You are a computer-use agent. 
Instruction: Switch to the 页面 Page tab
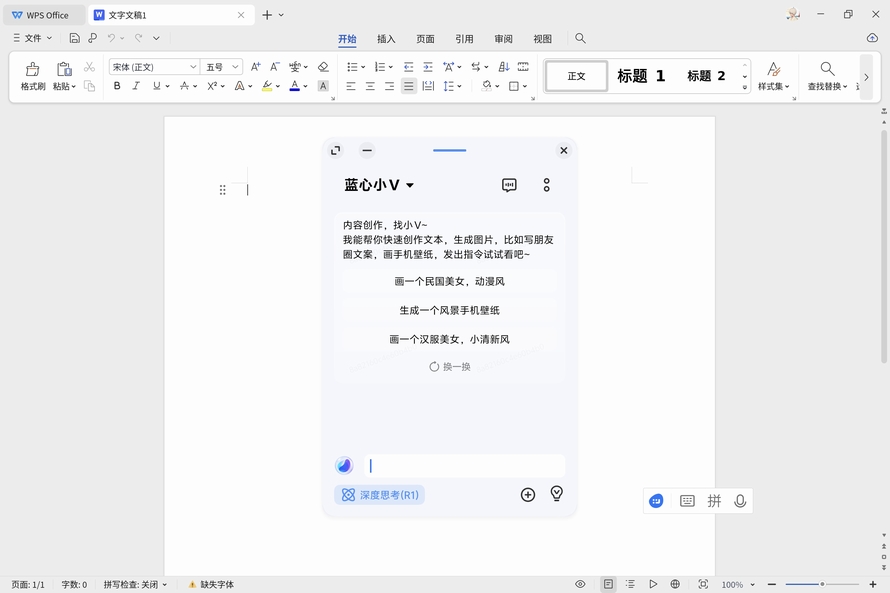click(x=425, y=39)
